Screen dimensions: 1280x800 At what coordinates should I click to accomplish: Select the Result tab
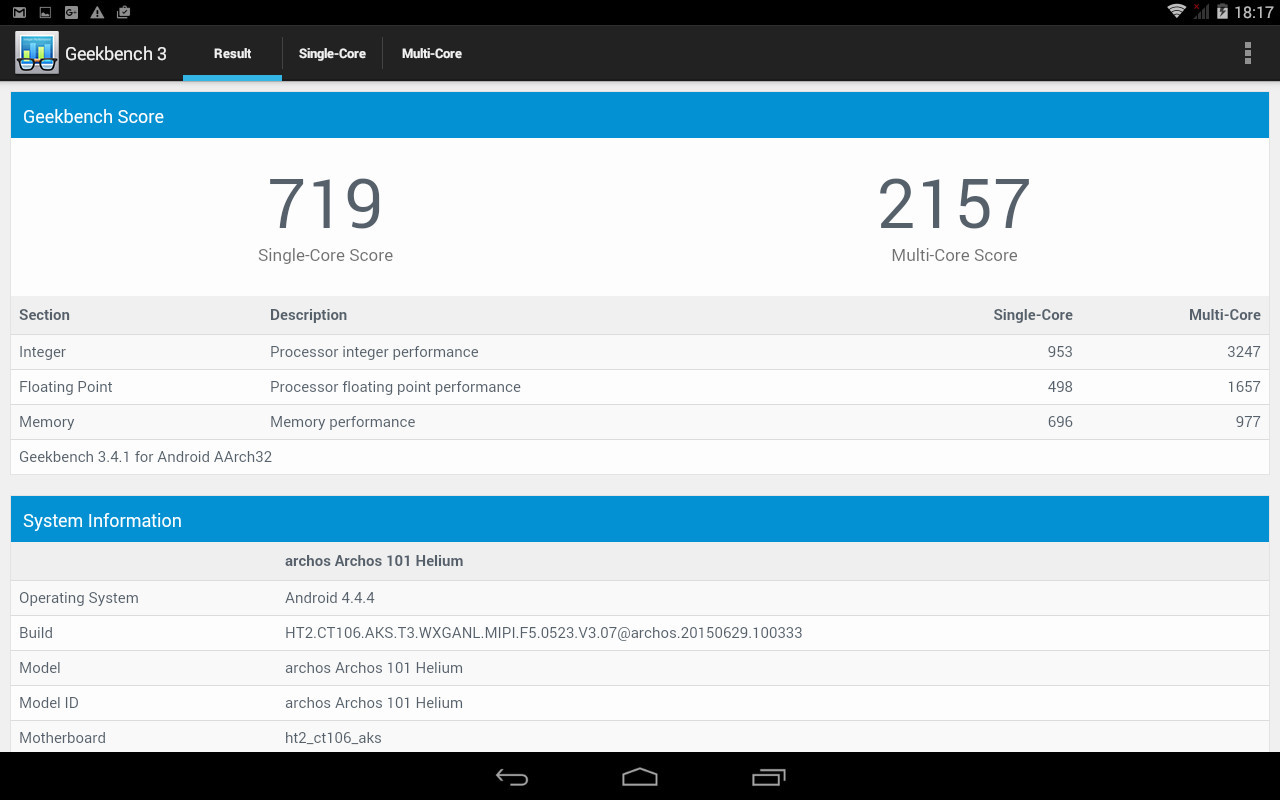point(232,54)
